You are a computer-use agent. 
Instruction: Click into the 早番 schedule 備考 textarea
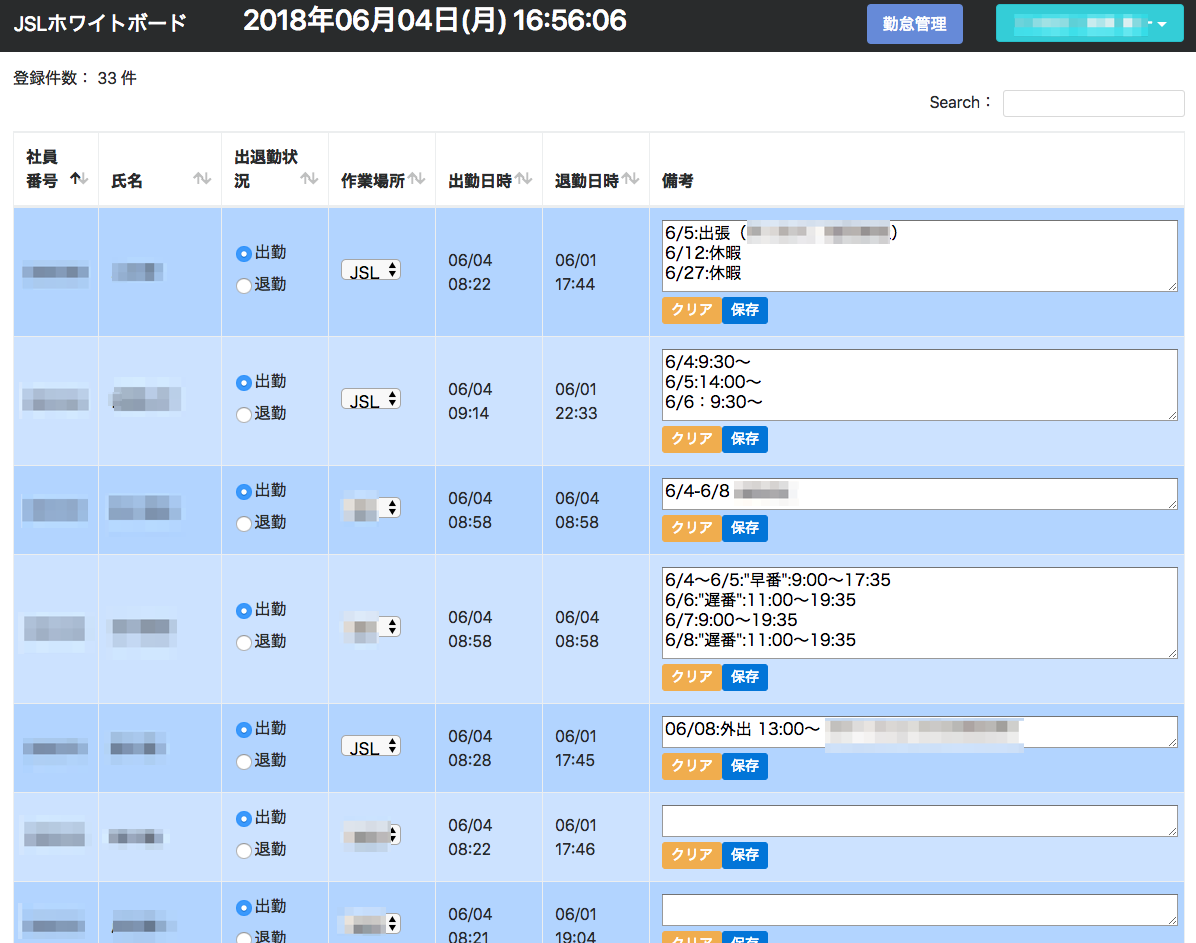tap(920, 613)
